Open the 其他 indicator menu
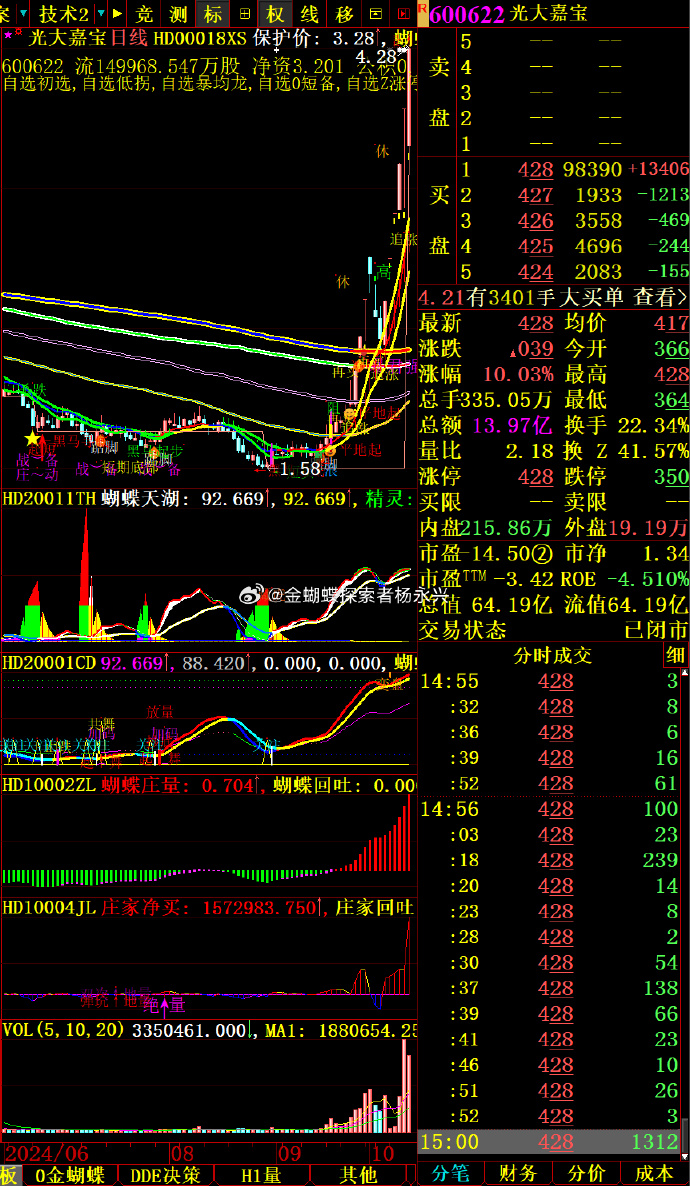Image resolution: width=690 pixels, height=1186 pixels. coord(357,1175)
